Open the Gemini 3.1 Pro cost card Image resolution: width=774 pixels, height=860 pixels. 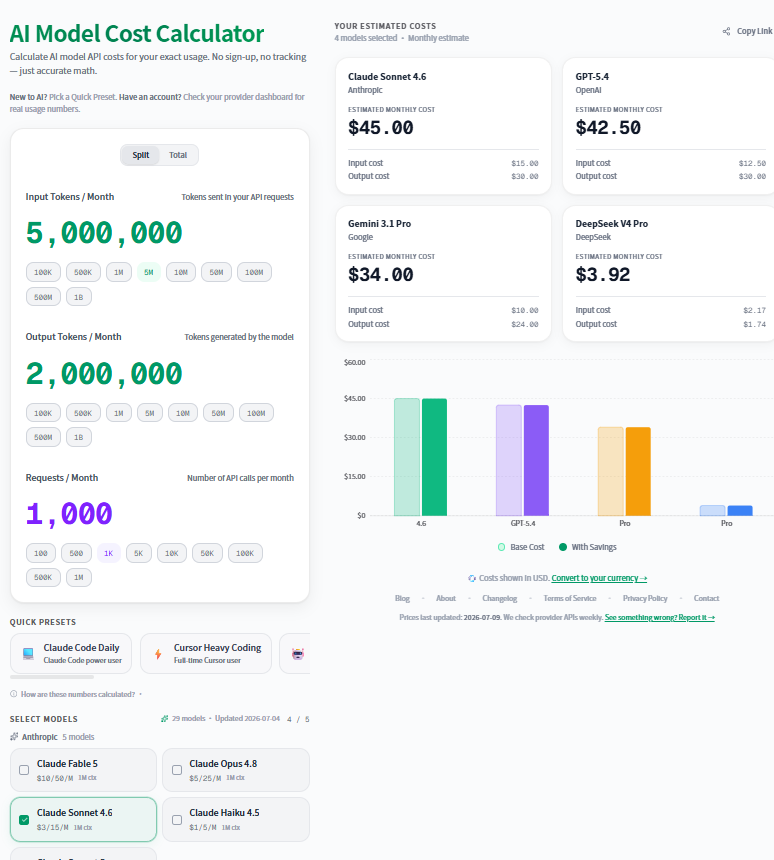tap(443, 274)
